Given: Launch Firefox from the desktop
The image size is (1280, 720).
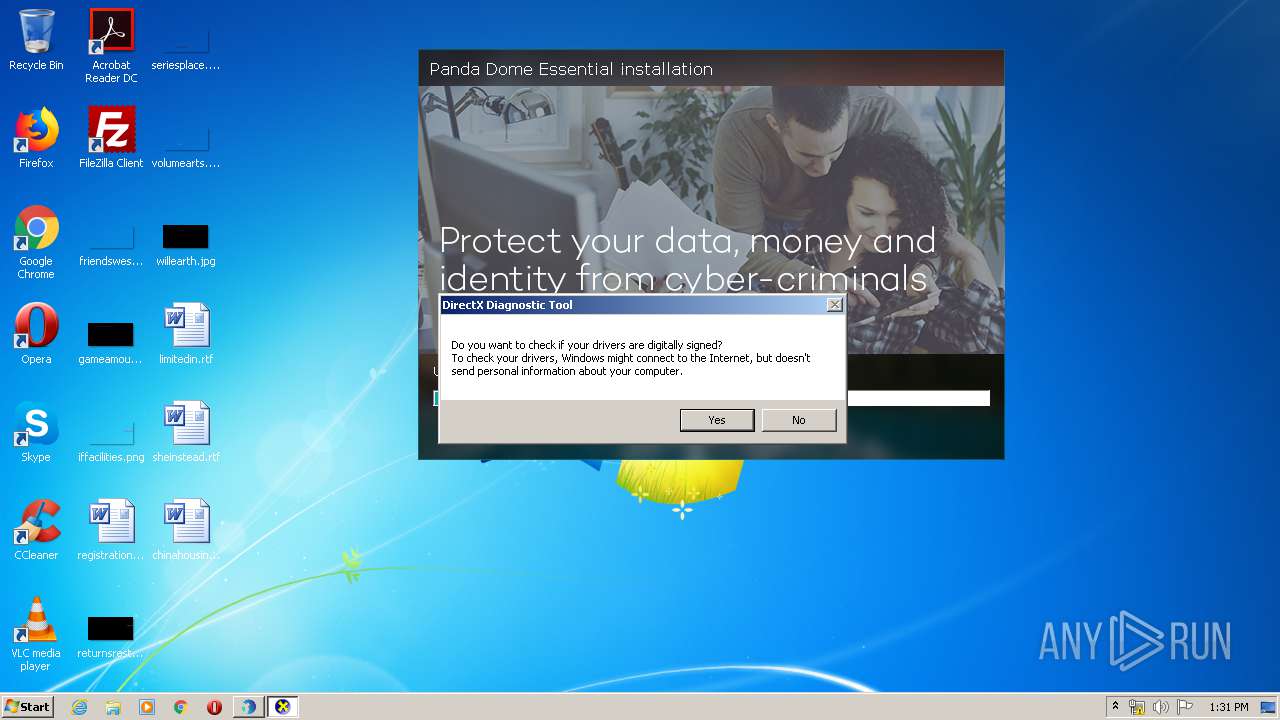Looking at the screenshot, I should 36,138.
